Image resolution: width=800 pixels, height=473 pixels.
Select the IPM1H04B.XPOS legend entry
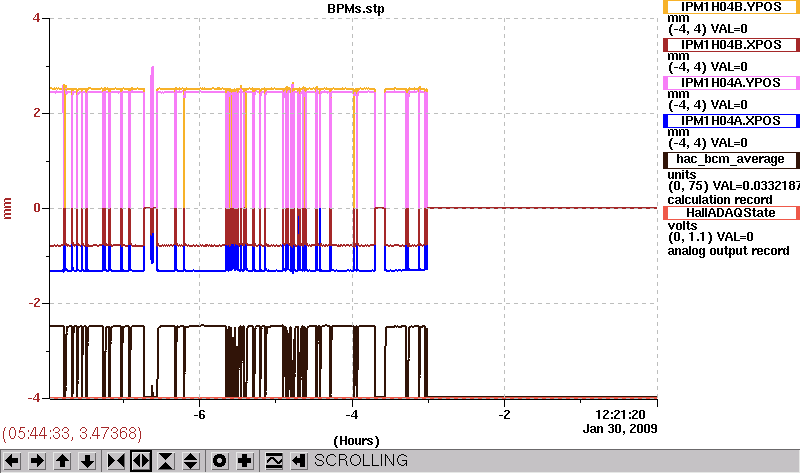731,45
